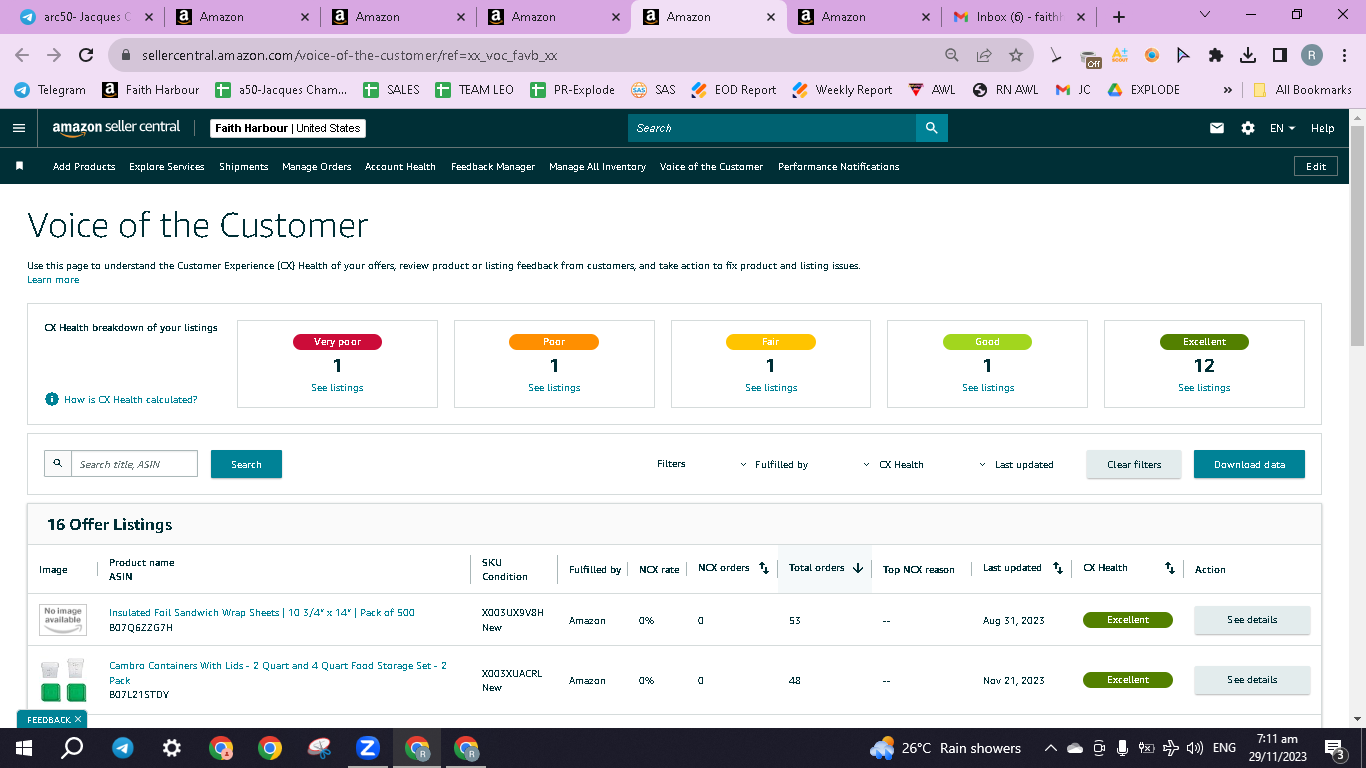The width and height of the screenshot is (1366, 768).
Task: Open the Chrome profile avatar R
Action: click(x=1312, y=56)
